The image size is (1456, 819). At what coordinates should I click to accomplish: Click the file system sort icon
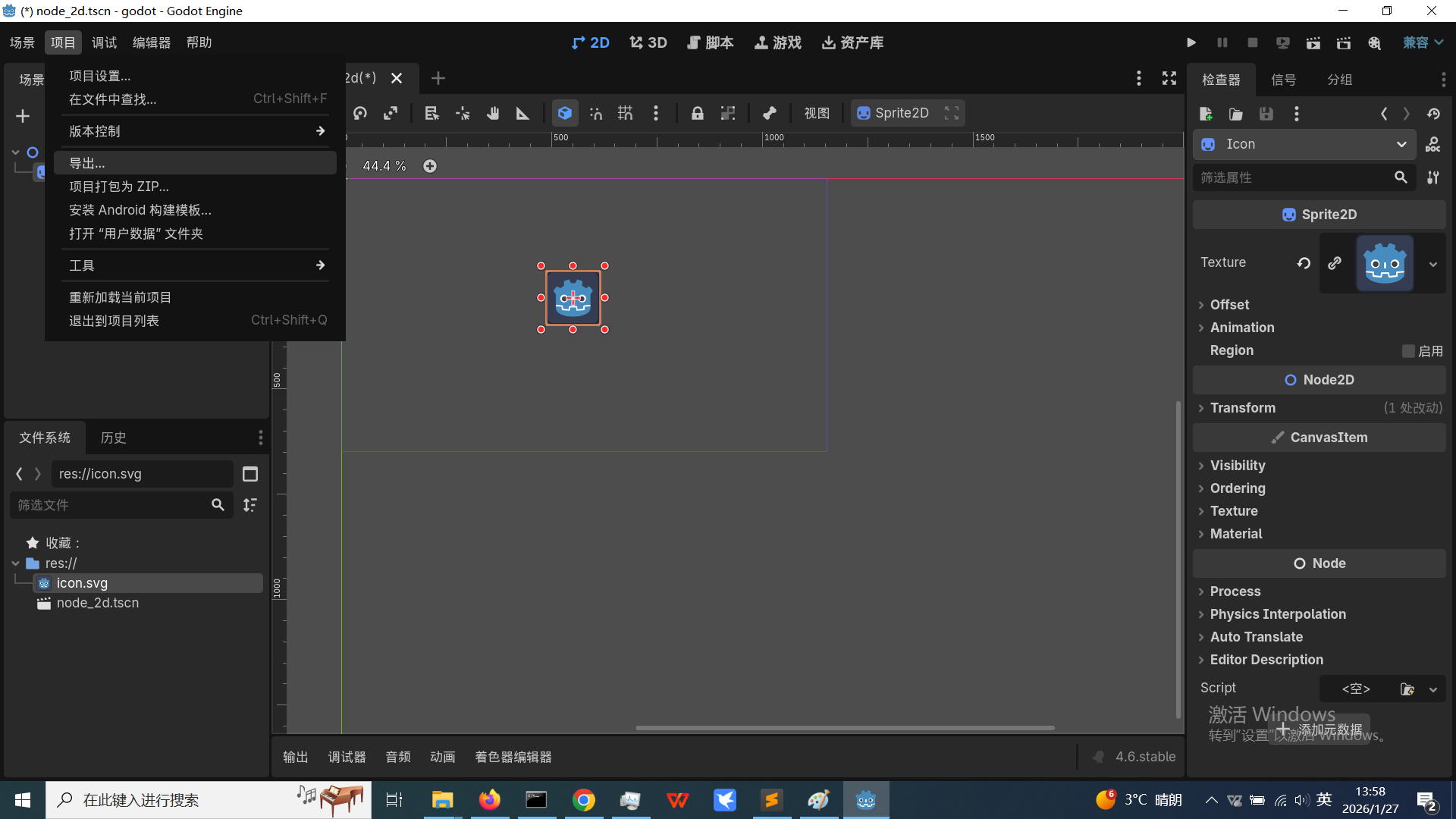click(250, 505)
